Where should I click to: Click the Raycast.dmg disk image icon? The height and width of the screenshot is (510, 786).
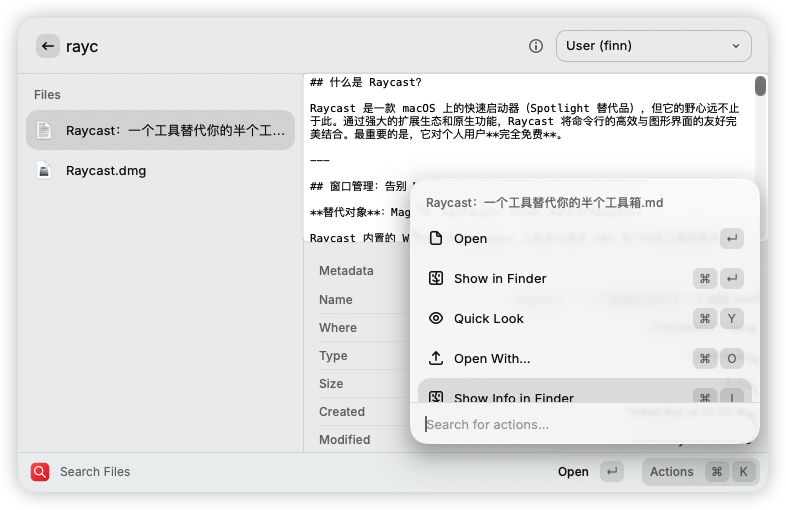[x=44, y=170]
